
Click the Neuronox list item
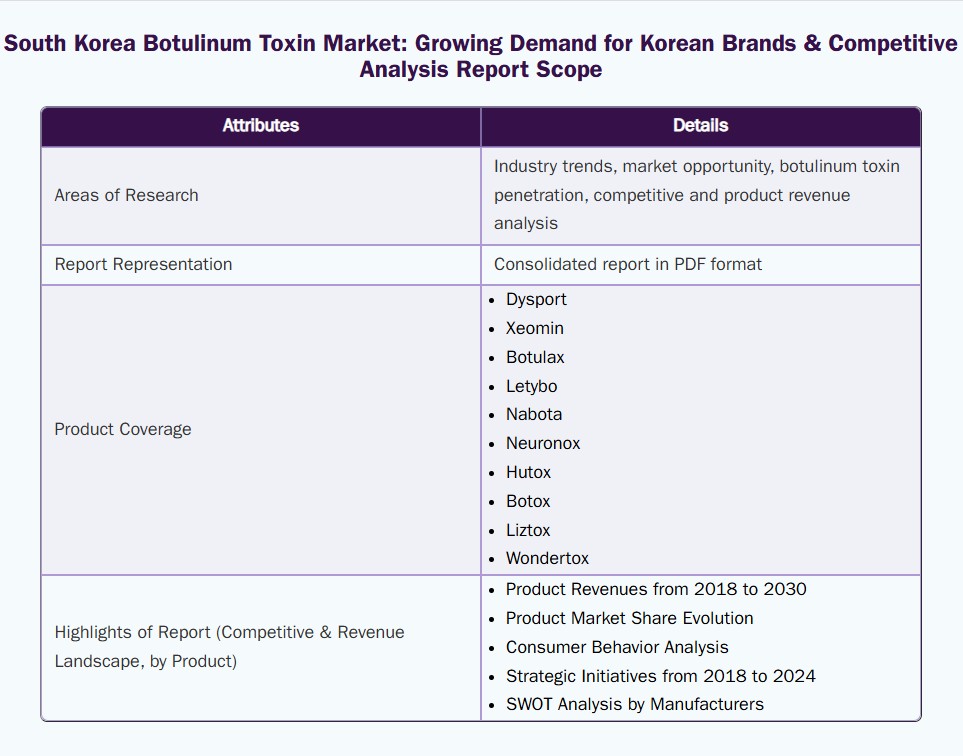543,443
